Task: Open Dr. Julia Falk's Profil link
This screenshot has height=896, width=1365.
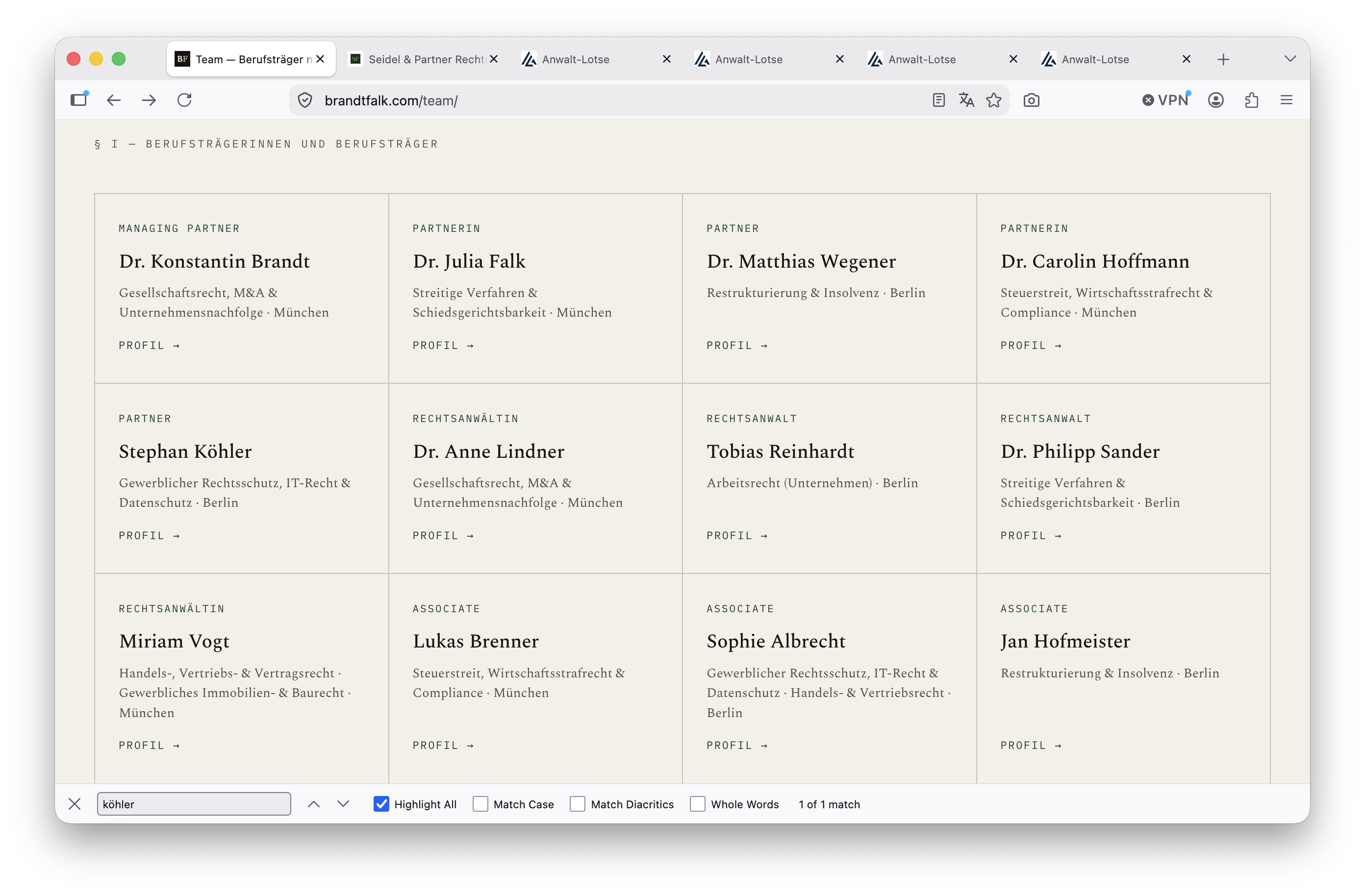Action: pyautogui.click(x=443, y=345)
